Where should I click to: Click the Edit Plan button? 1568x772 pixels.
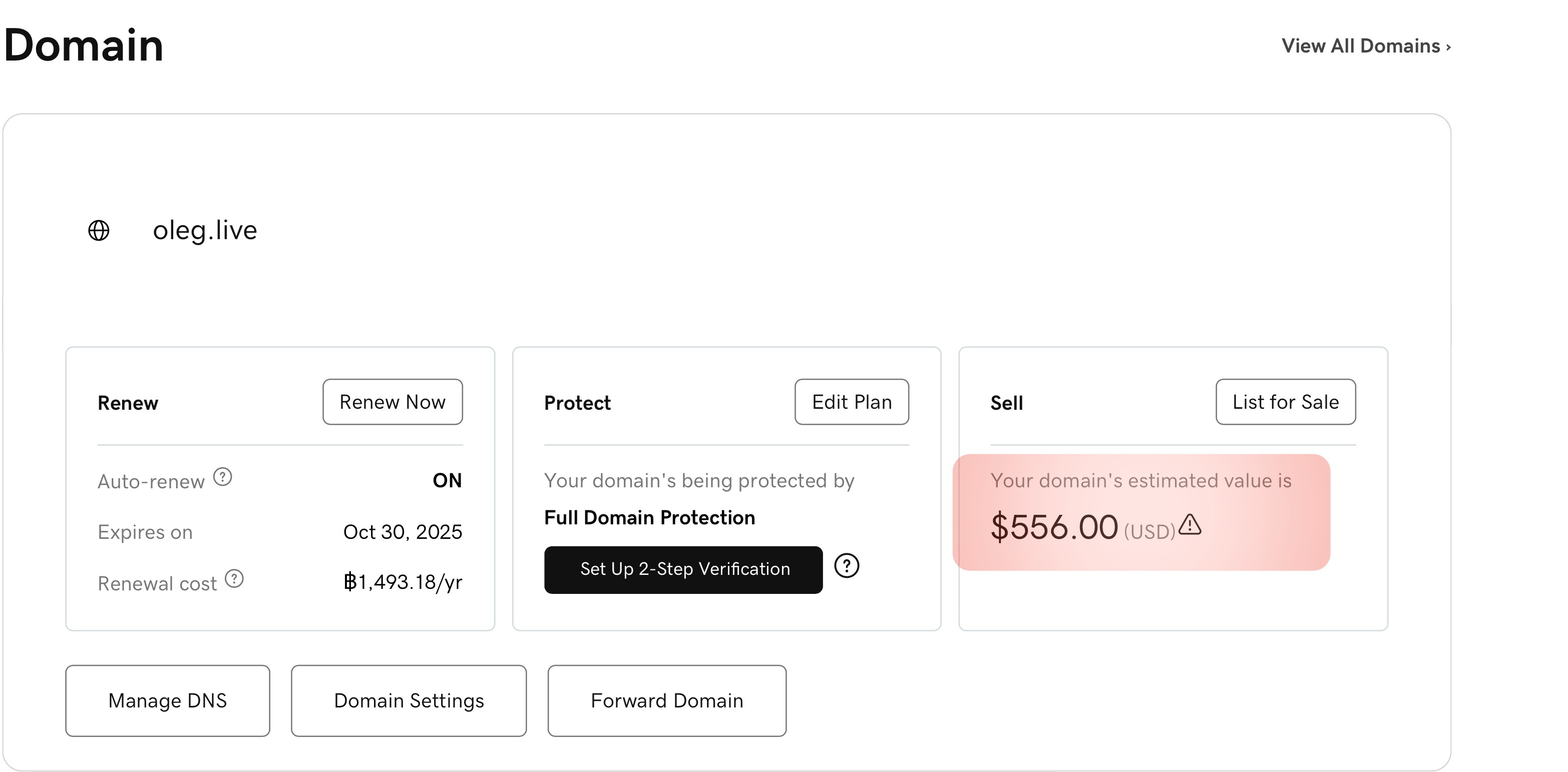[852, 402]
